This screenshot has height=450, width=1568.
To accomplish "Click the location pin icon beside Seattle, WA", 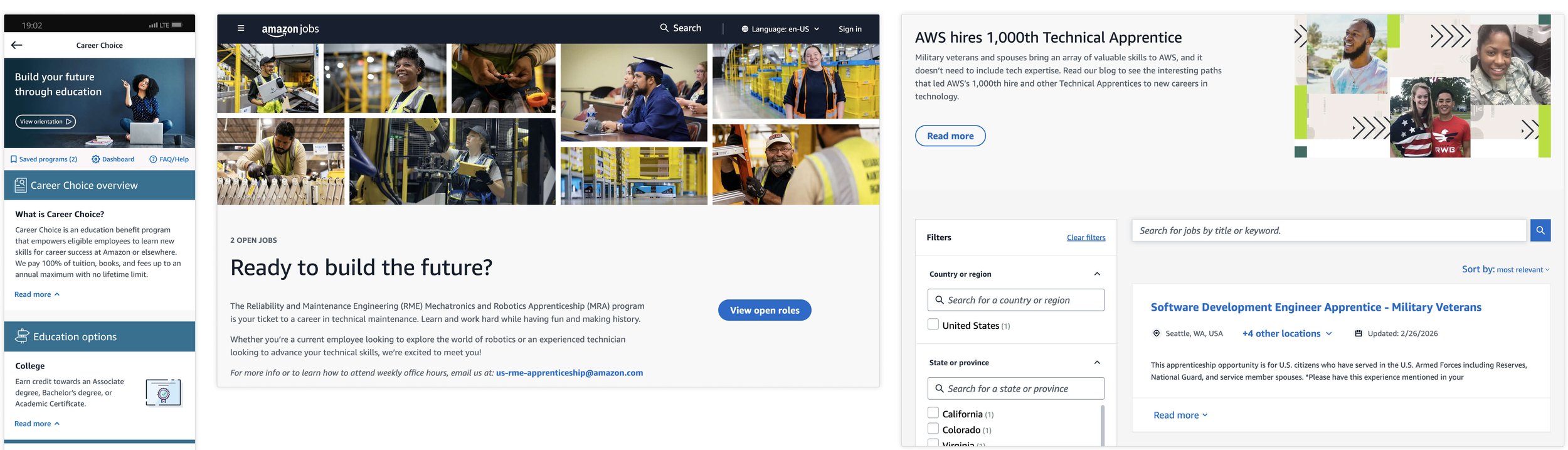I will (1156, 333).
